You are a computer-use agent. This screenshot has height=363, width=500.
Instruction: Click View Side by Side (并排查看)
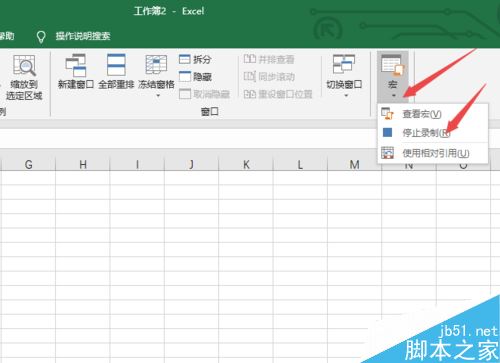click(x=269, y=59)
